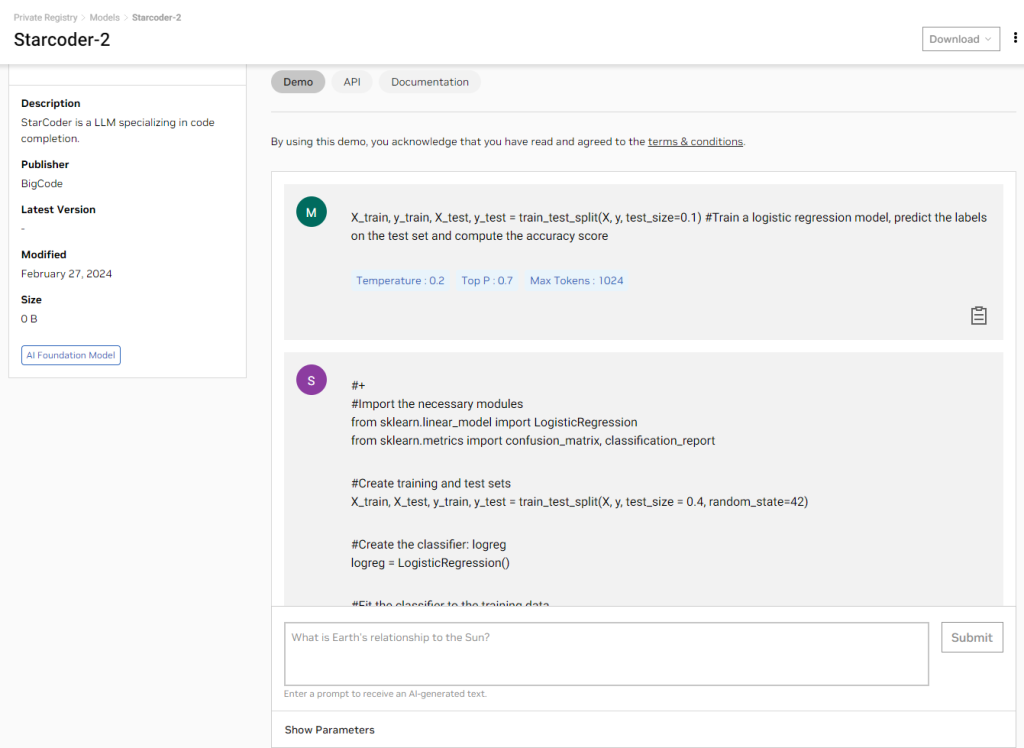Open the terms & conditions link
Image resolution: width=1024 pixels, height=748 pixels.
point(695,142)
